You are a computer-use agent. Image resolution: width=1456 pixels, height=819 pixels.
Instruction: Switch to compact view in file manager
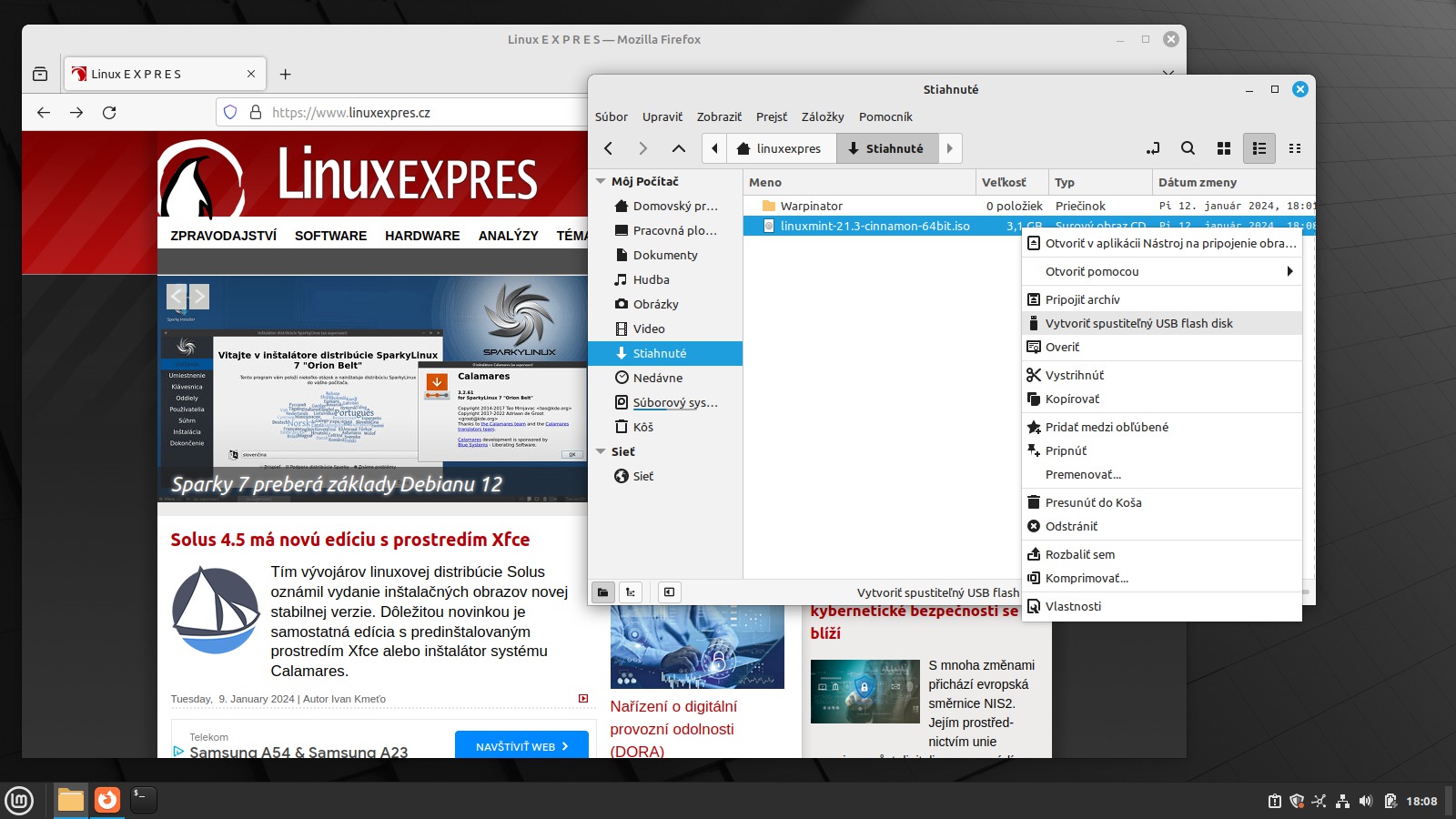[x=1295, y=148]
